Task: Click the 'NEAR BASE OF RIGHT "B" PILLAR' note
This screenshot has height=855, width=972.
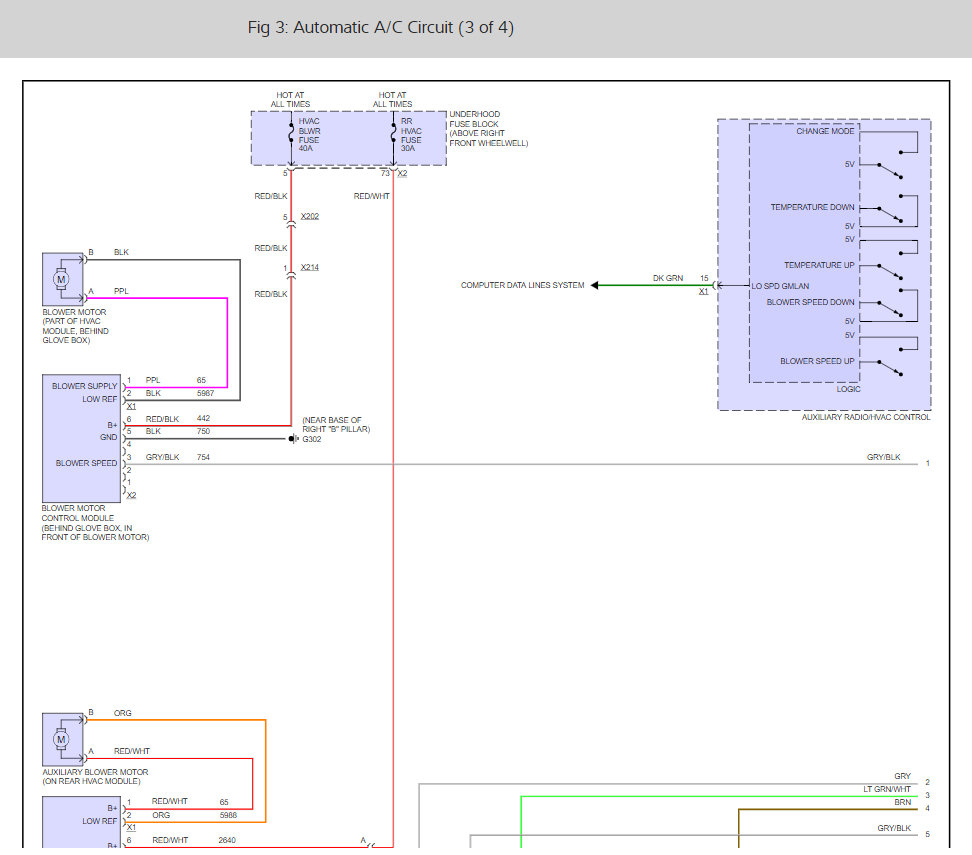Action: pos(336,425)
